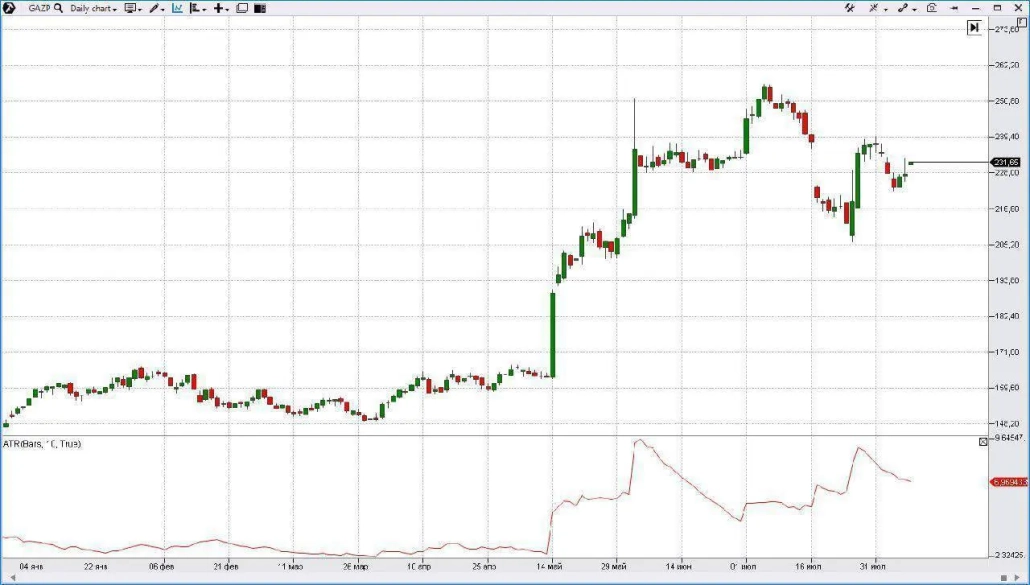Click the 231.65 current price marker
Screen dimensions: 1030x585
point(1005,162)
